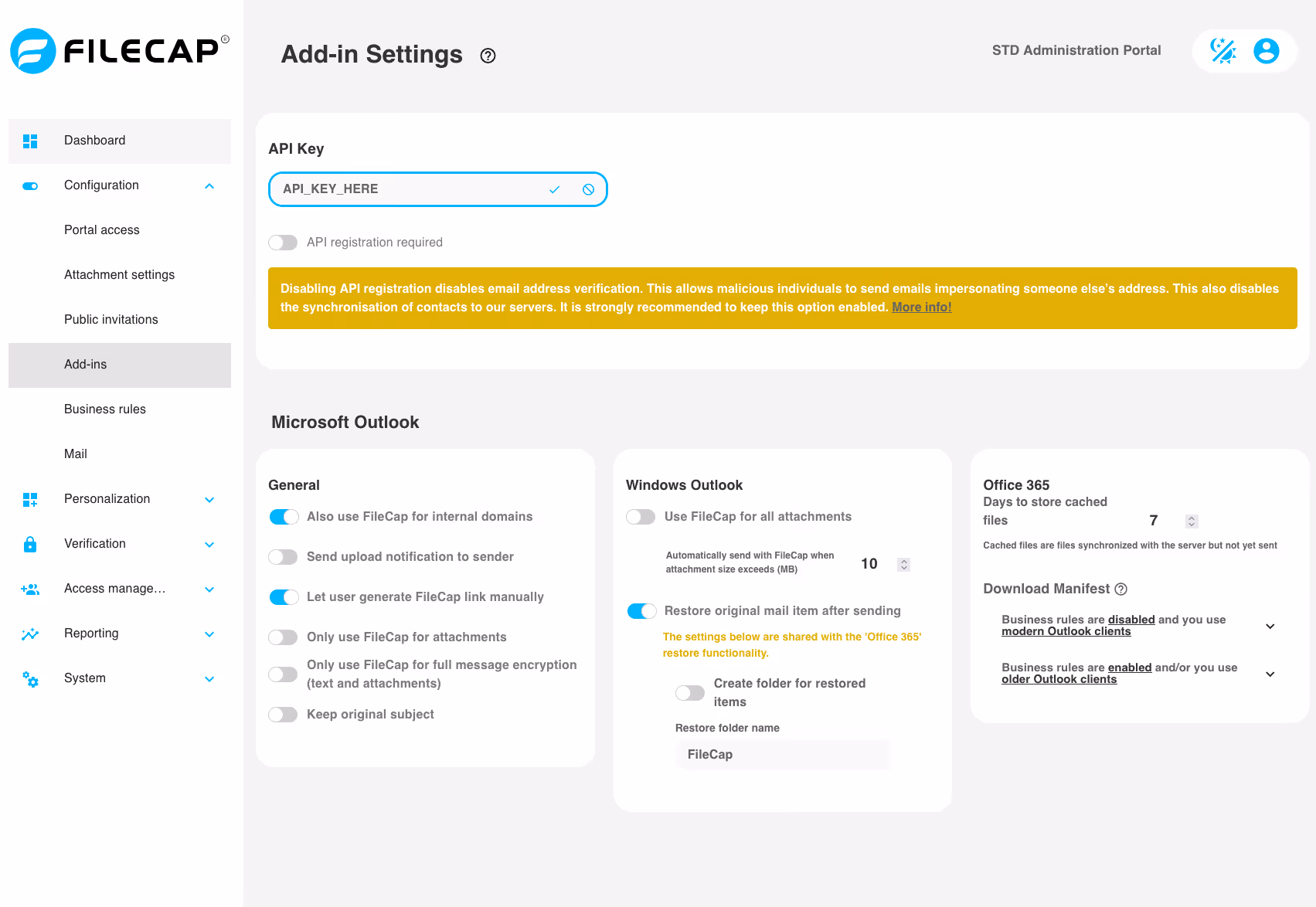Open the Reporting menu
1316x907 pixels.
click(x=91, y=634)
